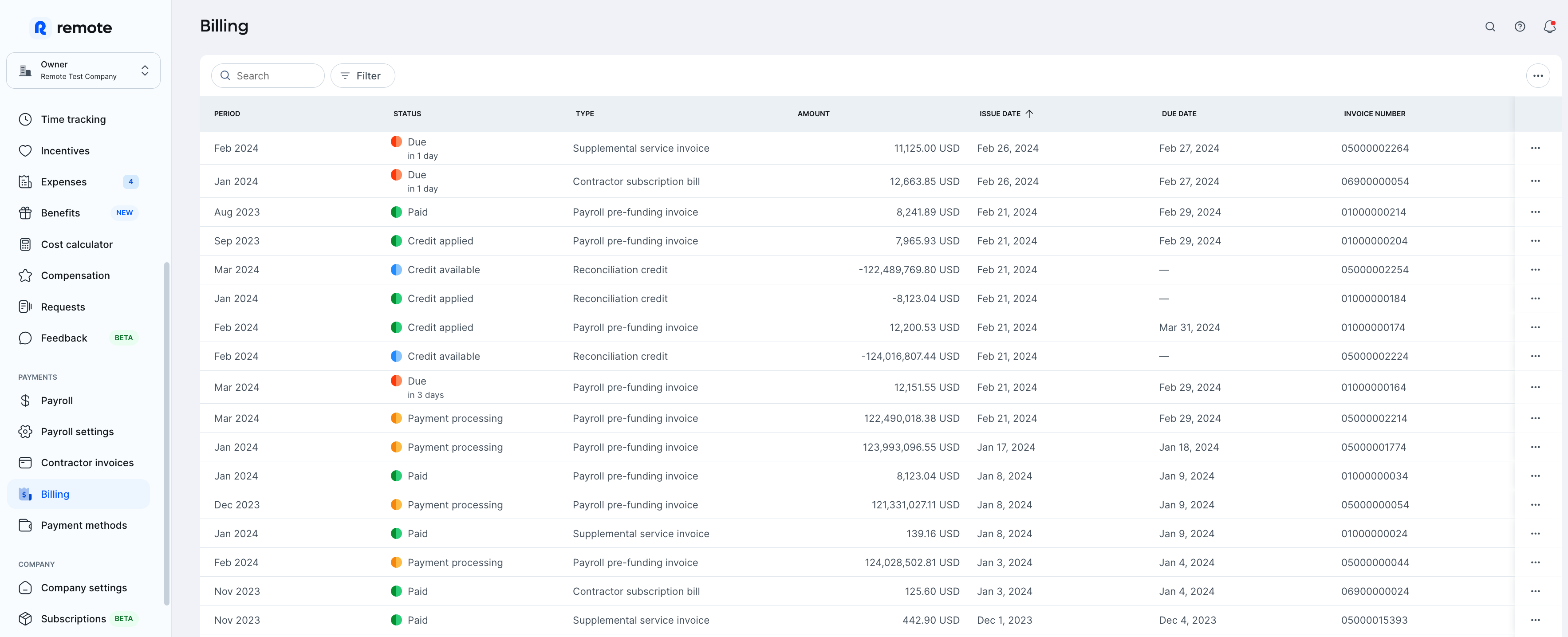This screenshot has width=1568, height=637.
Task: Expand the Owner Remote Test Company switcher
Action: pyautogui.click(x=83, y=71)
